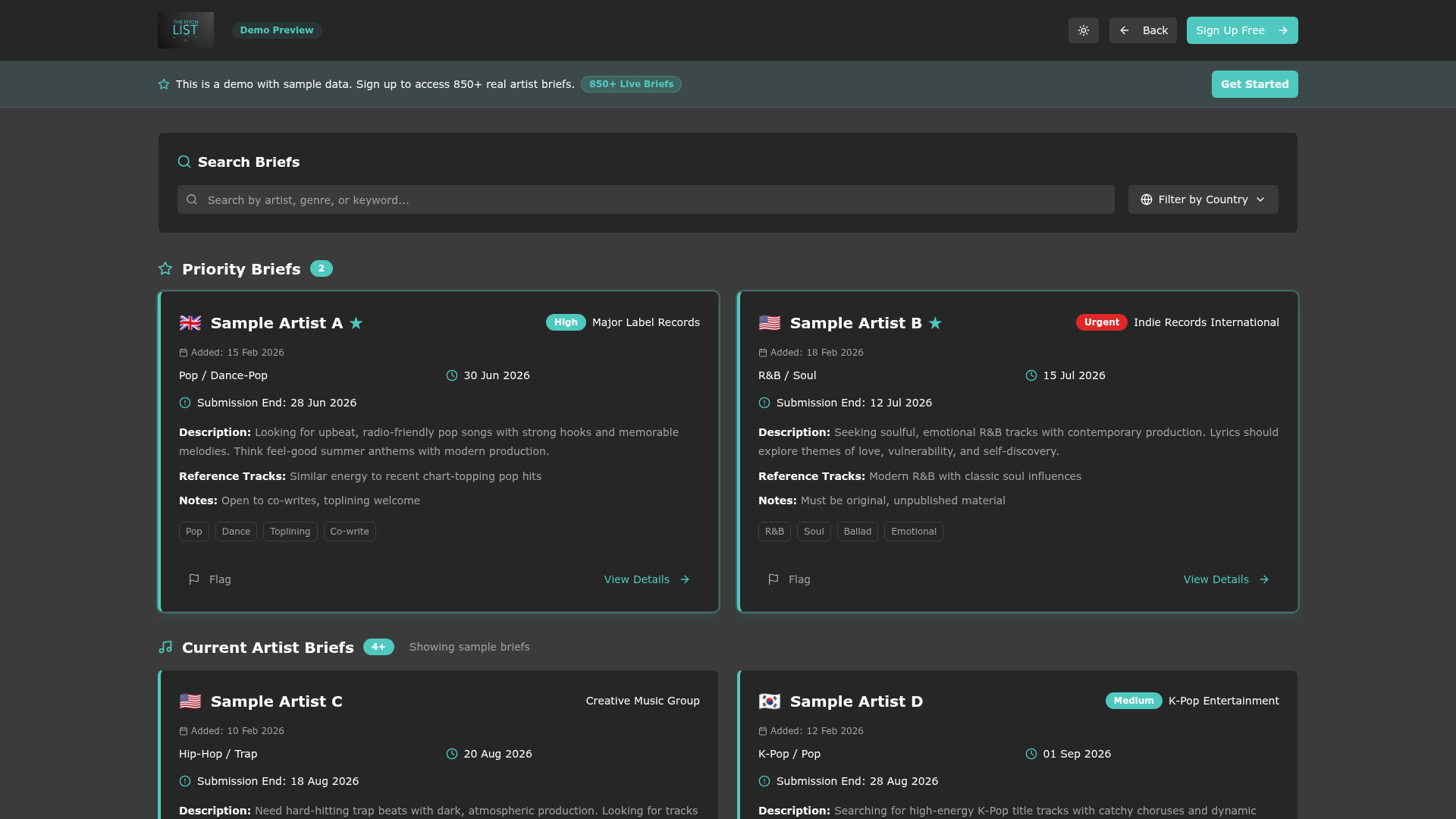Image resolution: width=1456 pixels, height=819 pixels.
Task: Toggle the light/dark theme sun icon
Action: click(x=1084, y=30)
